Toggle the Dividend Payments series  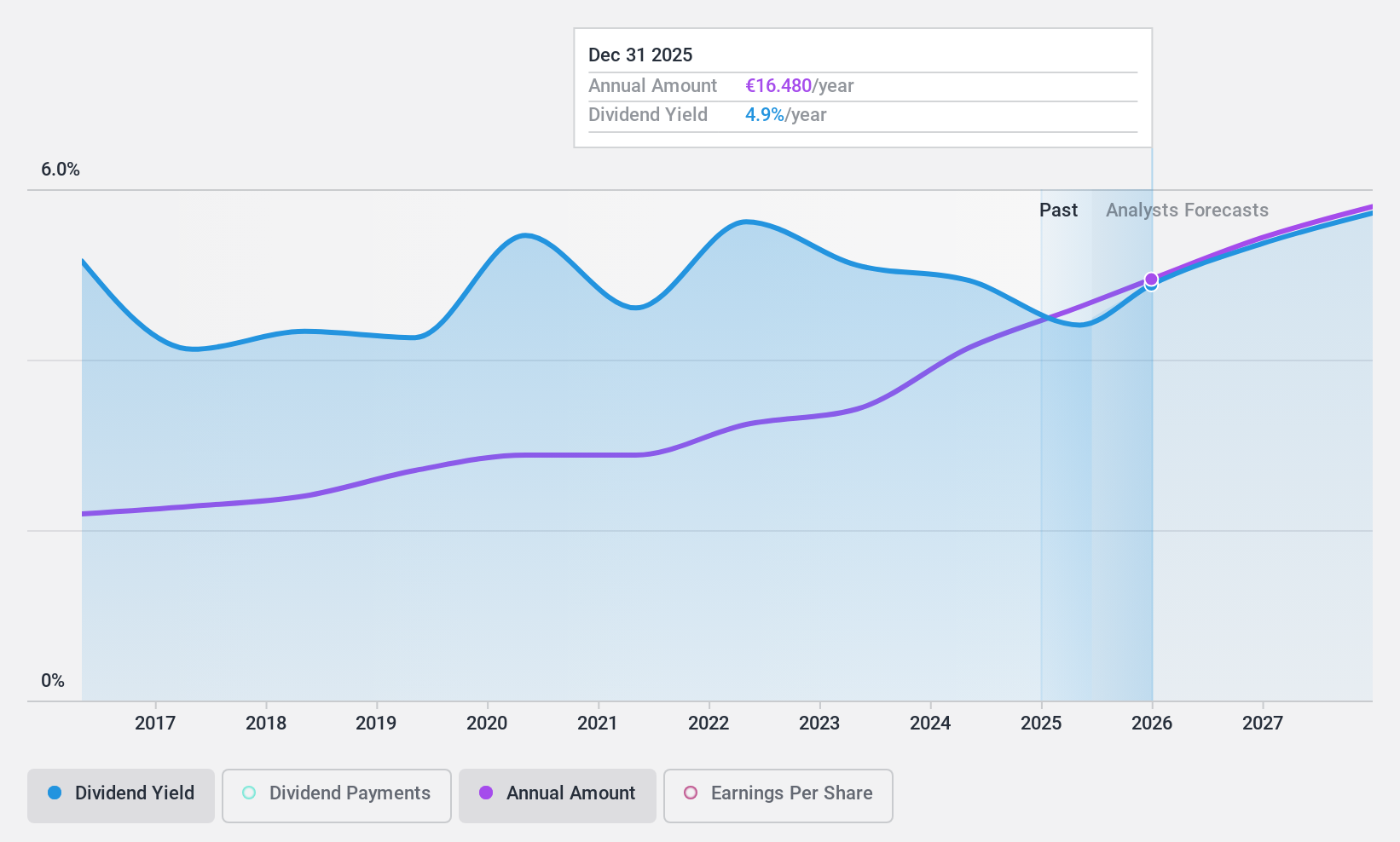pyautogui.click(x=337, y=796)
